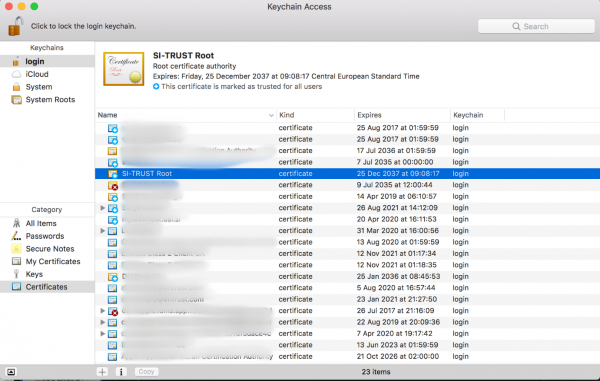Click the Keys category key icon
The image size is (600, 381).
(16, 274)
